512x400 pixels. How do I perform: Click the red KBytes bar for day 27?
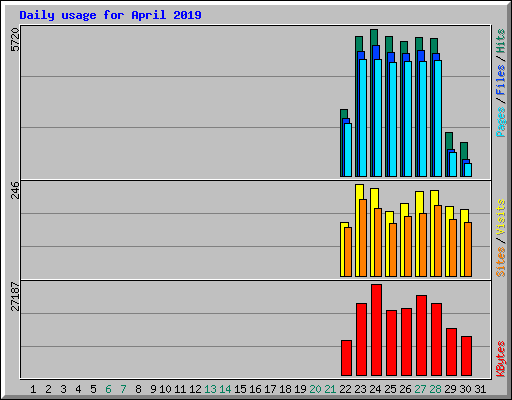point(421,335)
